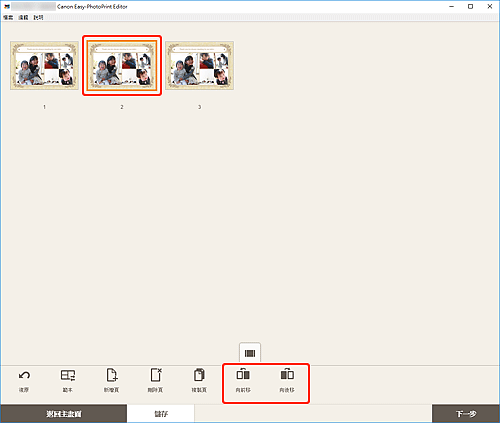
Task: Open the 檔案 (File) menu
Action: [8, 17]
